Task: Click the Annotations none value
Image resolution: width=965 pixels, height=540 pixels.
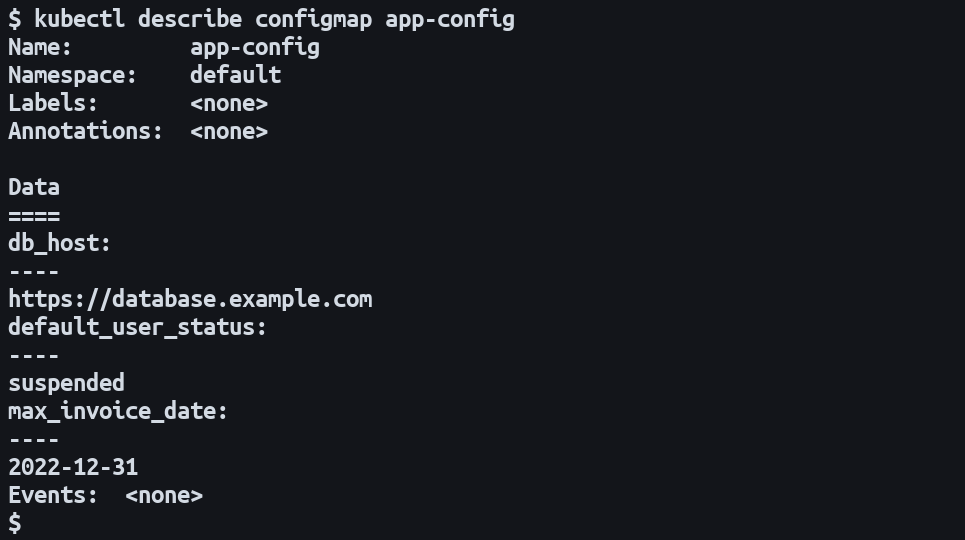Action: (228, 131)
